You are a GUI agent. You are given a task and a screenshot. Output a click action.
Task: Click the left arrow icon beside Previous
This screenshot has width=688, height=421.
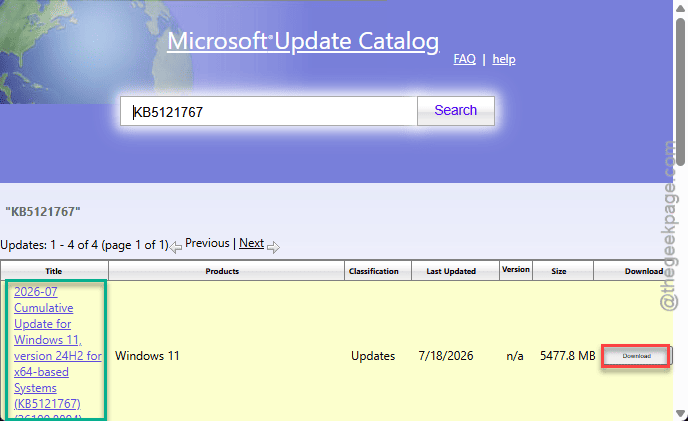[x=176, y=247]
